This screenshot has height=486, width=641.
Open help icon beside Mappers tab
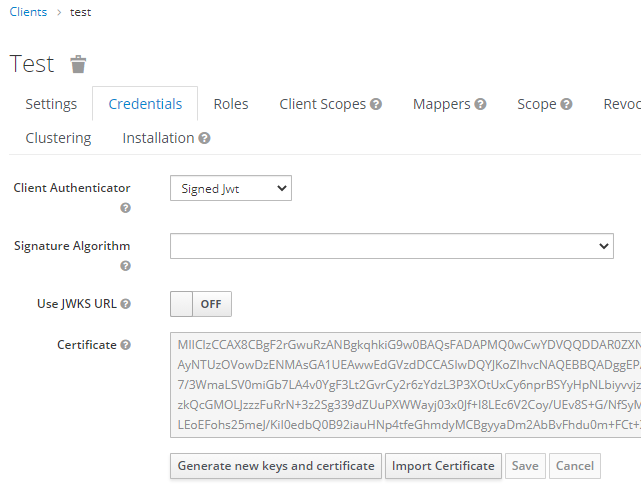(x=480, y=104)
